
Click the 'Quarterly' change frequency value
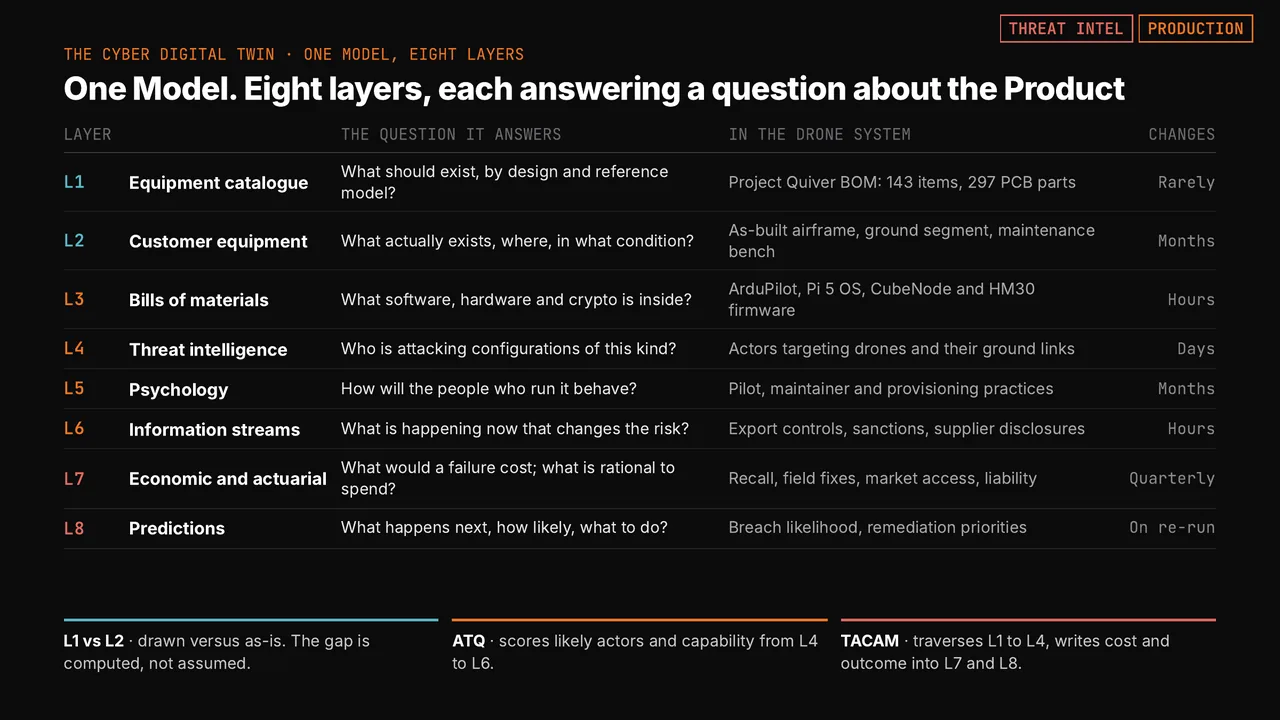[1172, 478]
